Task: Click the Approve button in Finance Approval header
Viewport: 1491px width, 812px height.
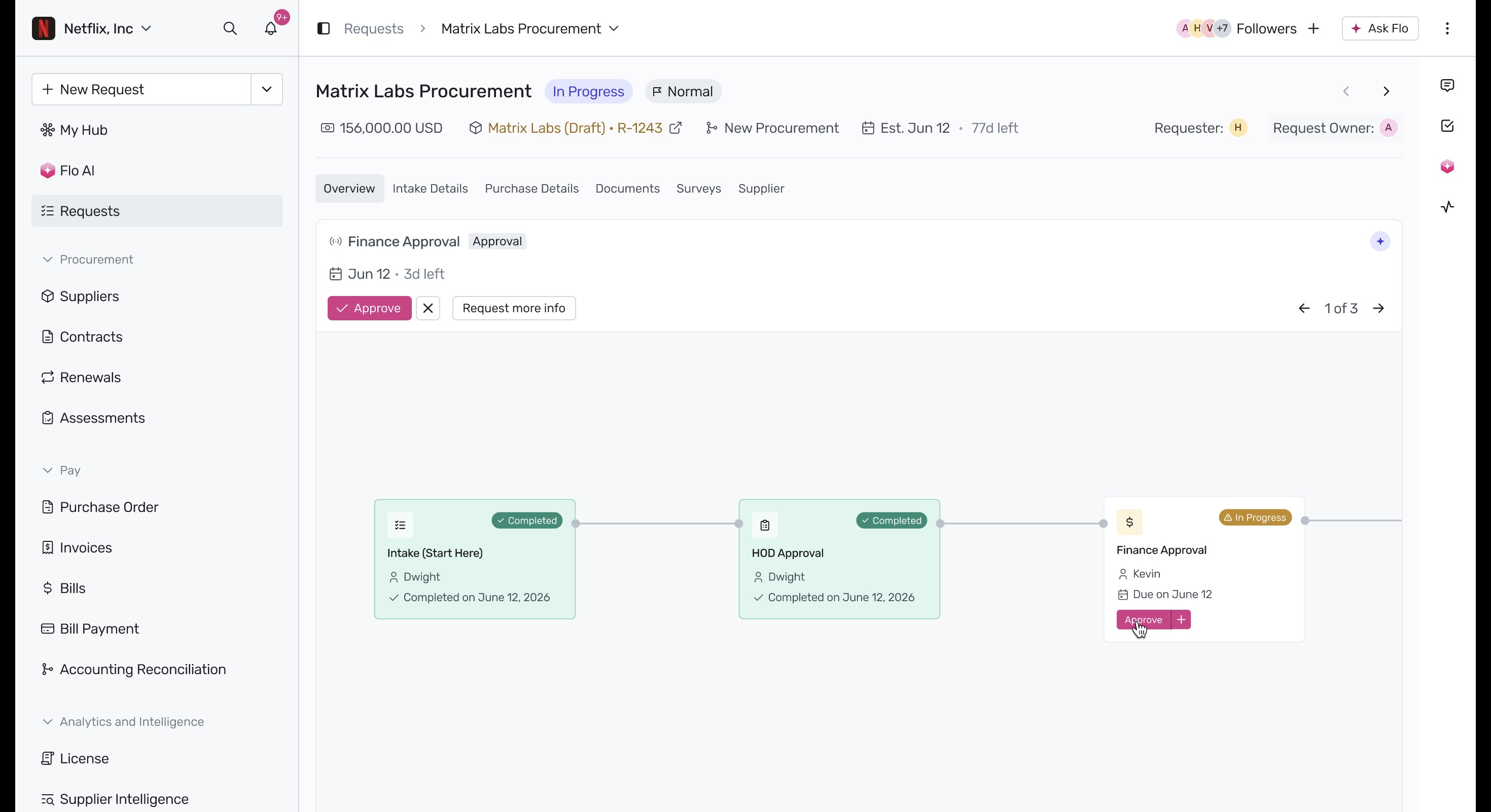Action: point(369,308)
